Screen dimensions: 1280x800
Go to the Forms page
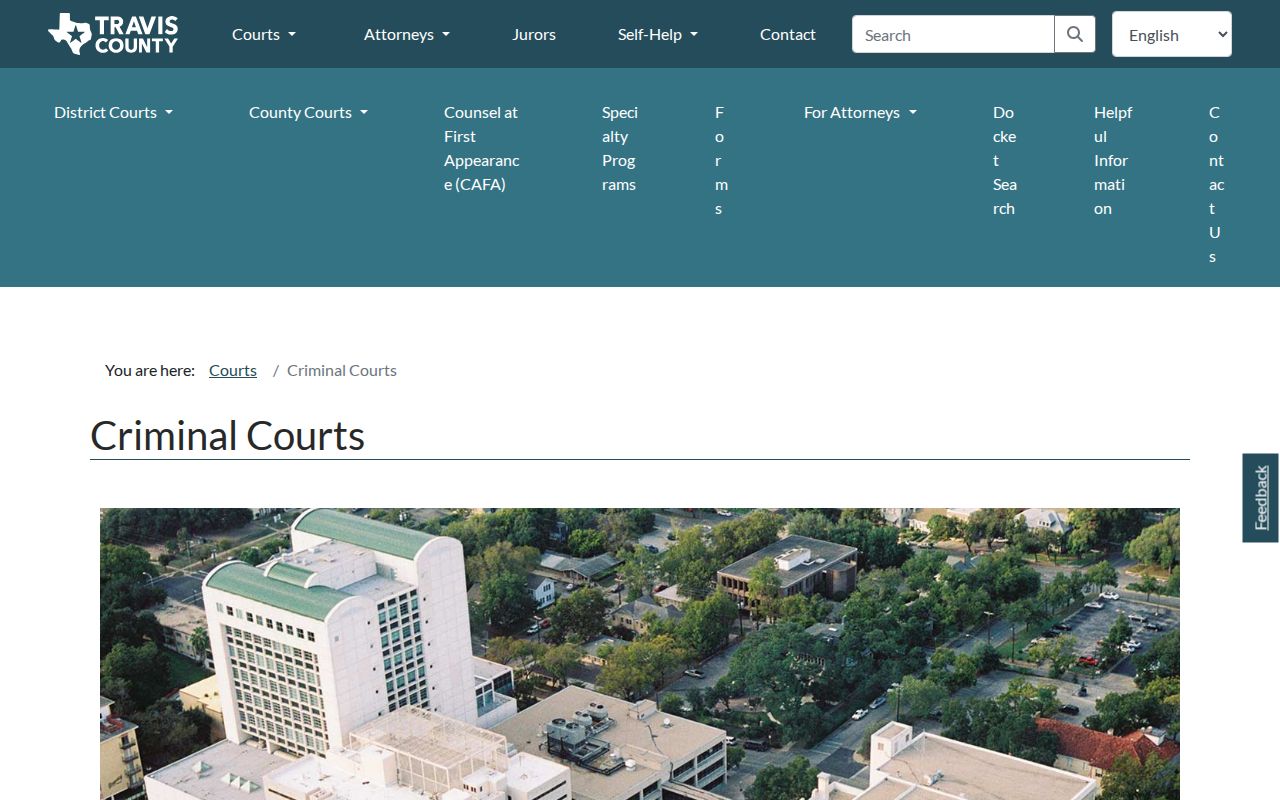point(720,160)
